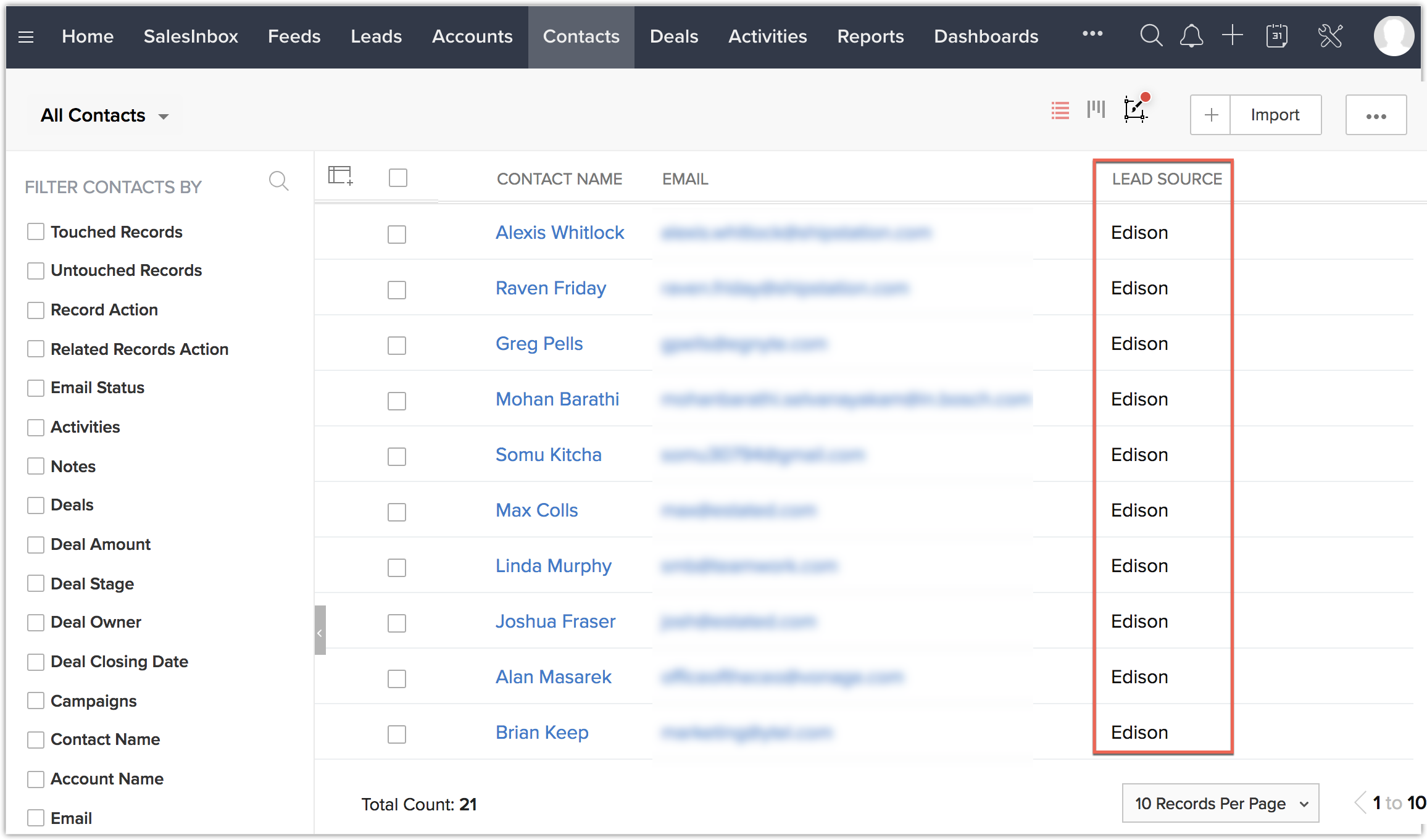This screenshot has width=1427, height=840.
Task: Switch to kanban view icon
Action: coord(1096,110)
